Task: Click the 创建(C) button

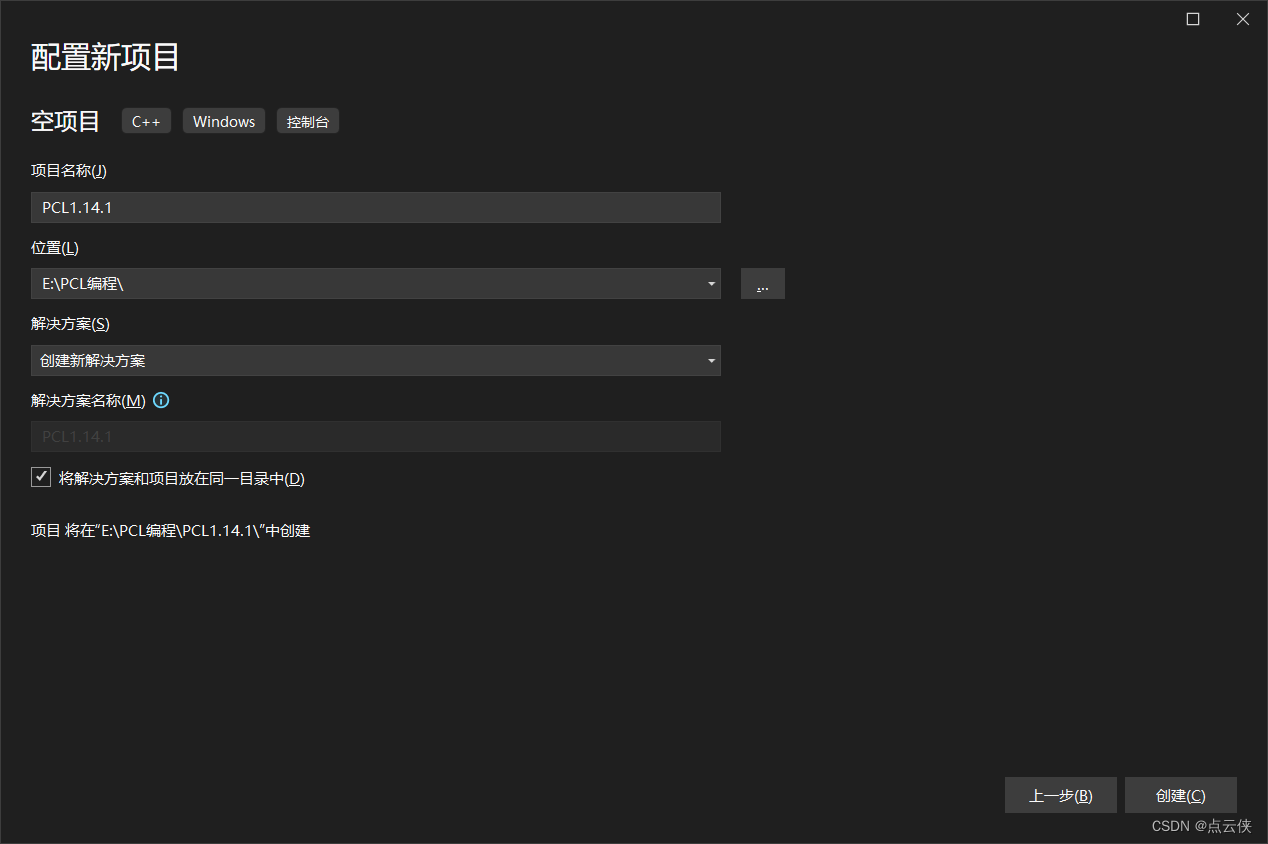Action: (x=1180, y=796)
